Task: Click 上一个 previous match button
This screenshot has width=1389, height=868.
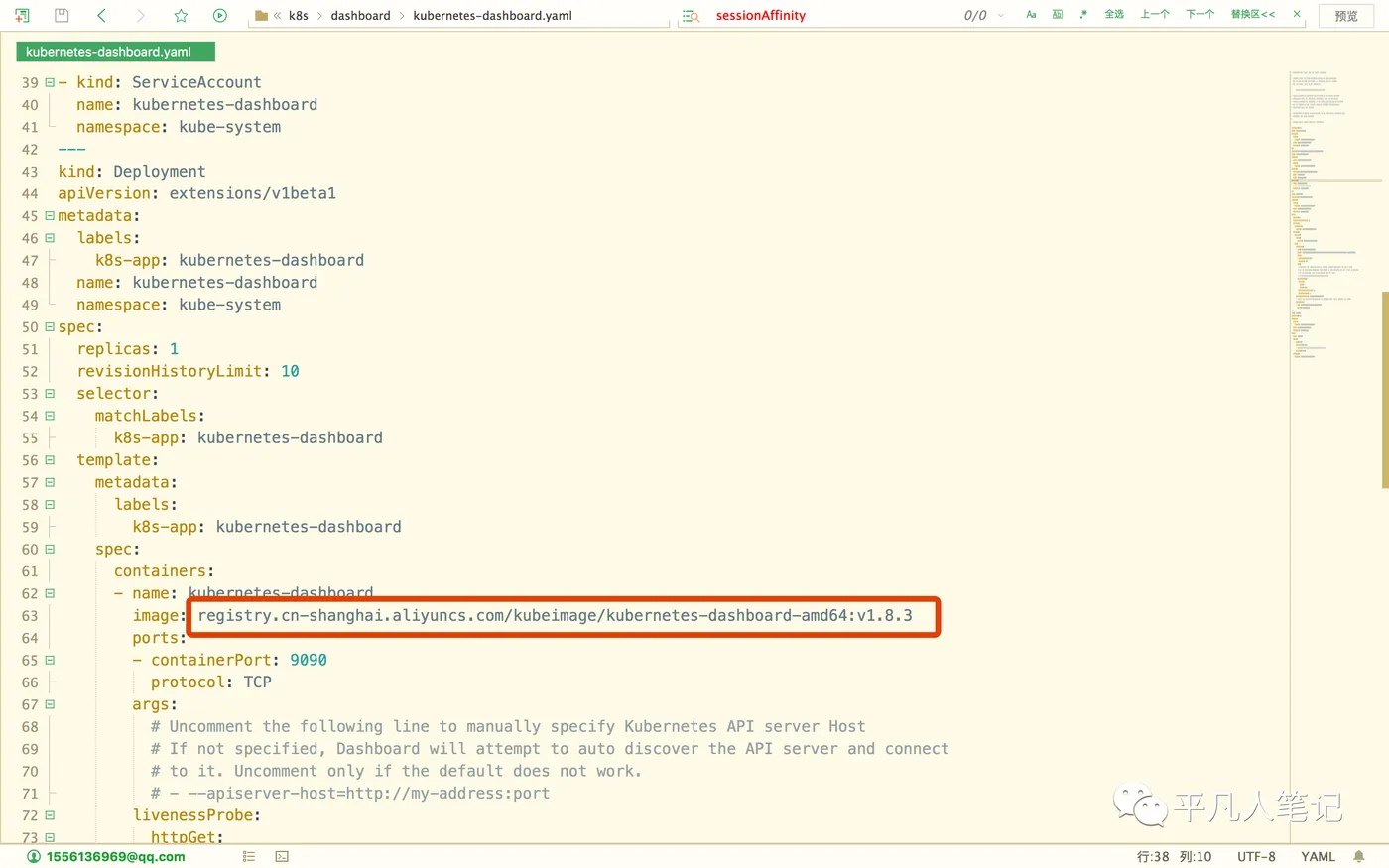Action: pos(1155,15)
